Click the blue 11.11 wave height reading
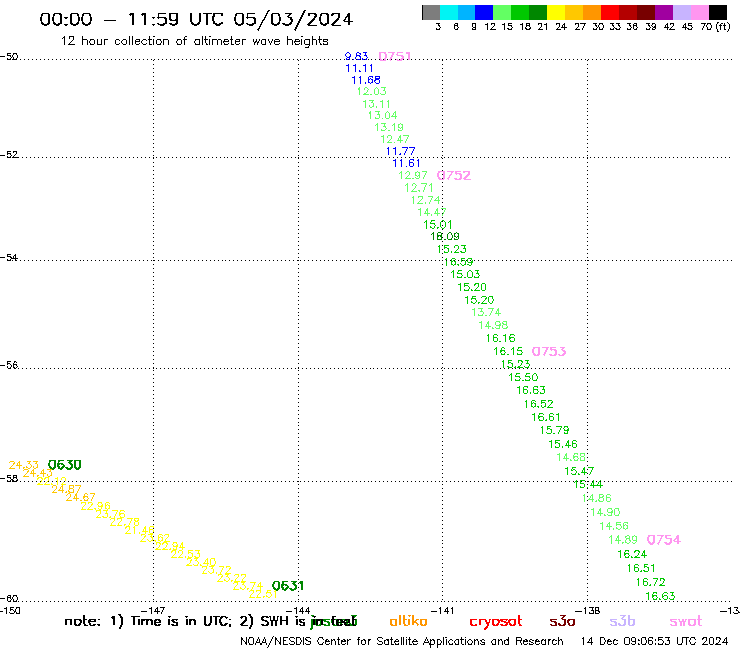740x650 pixels. (x=359, y=68)
